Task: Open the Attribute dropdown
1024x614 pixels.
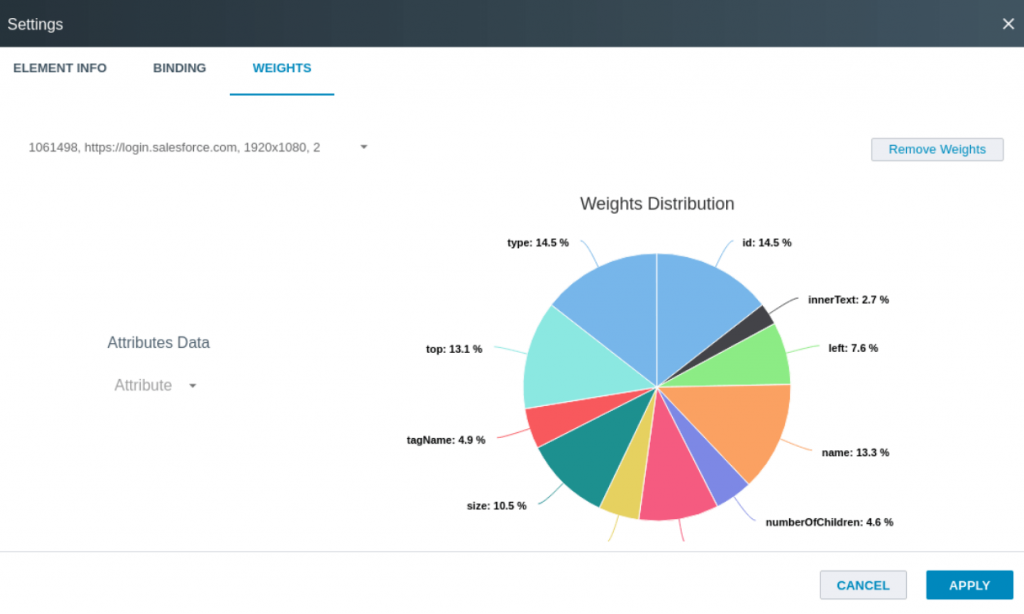Action: tap(155, 385)
